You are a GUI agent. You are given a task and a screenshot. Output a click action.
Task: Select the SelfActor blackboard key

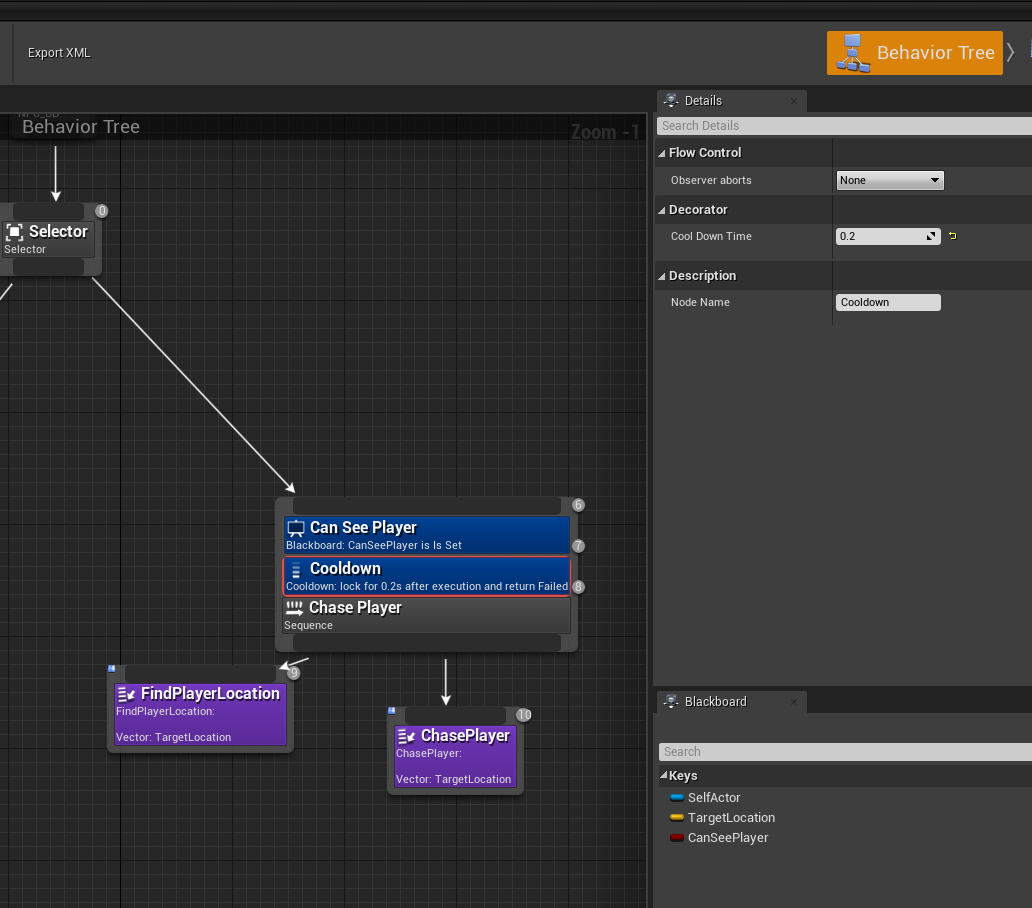tap(713, 797)
